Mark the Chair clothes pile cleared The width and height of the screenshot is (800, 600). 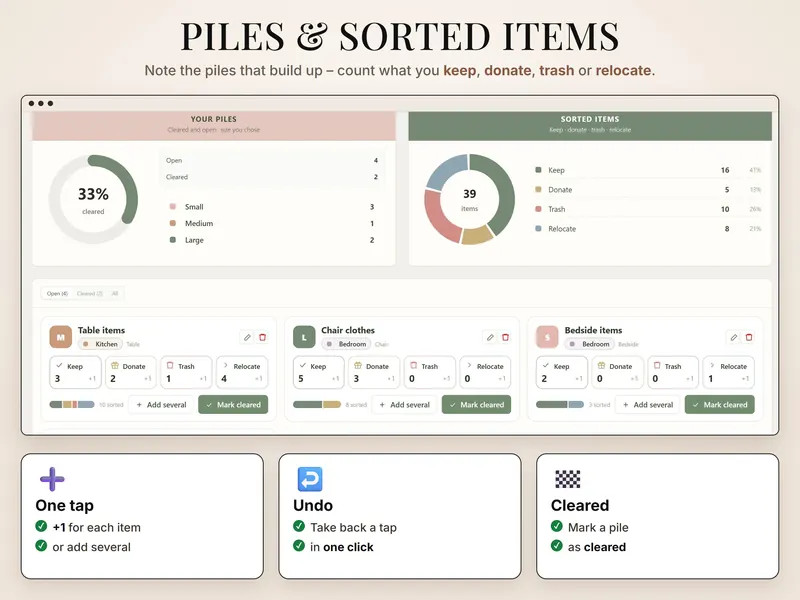[477, 405]
